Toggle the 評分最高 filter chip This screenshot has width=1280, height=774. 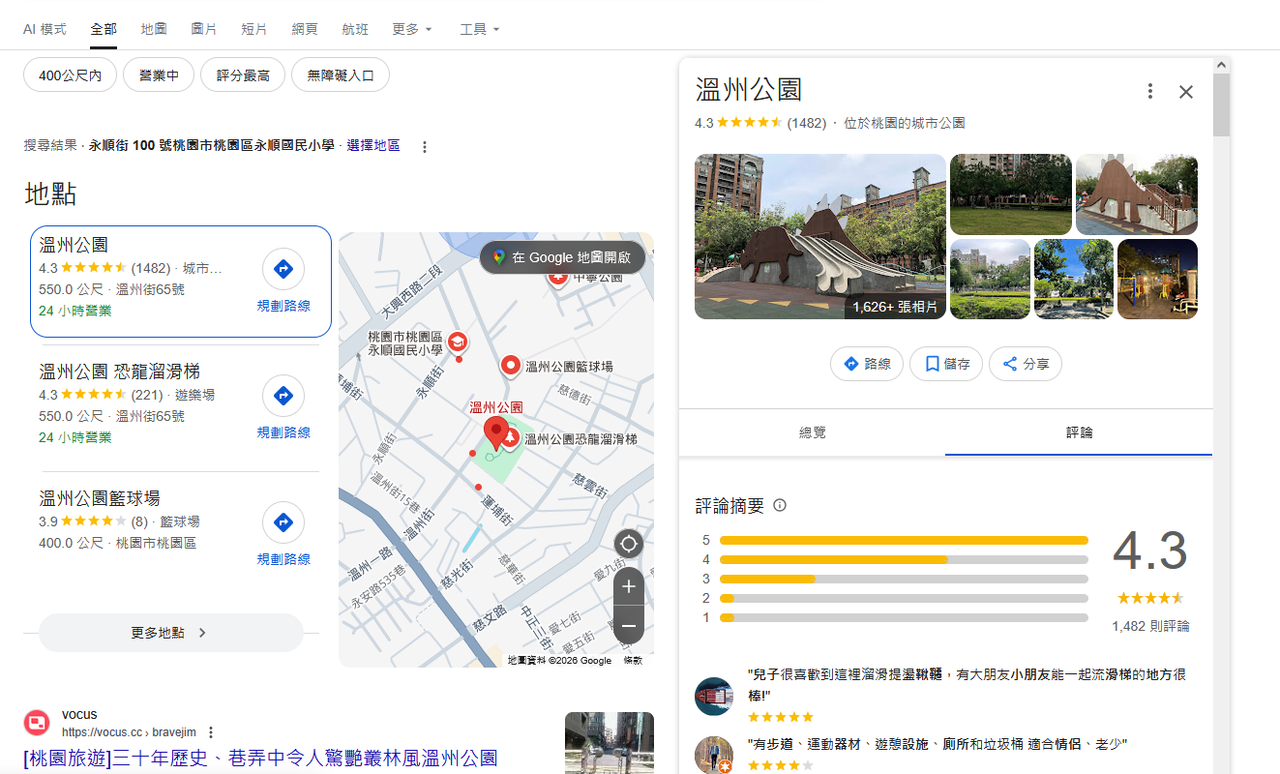click(x=243, y=75)
